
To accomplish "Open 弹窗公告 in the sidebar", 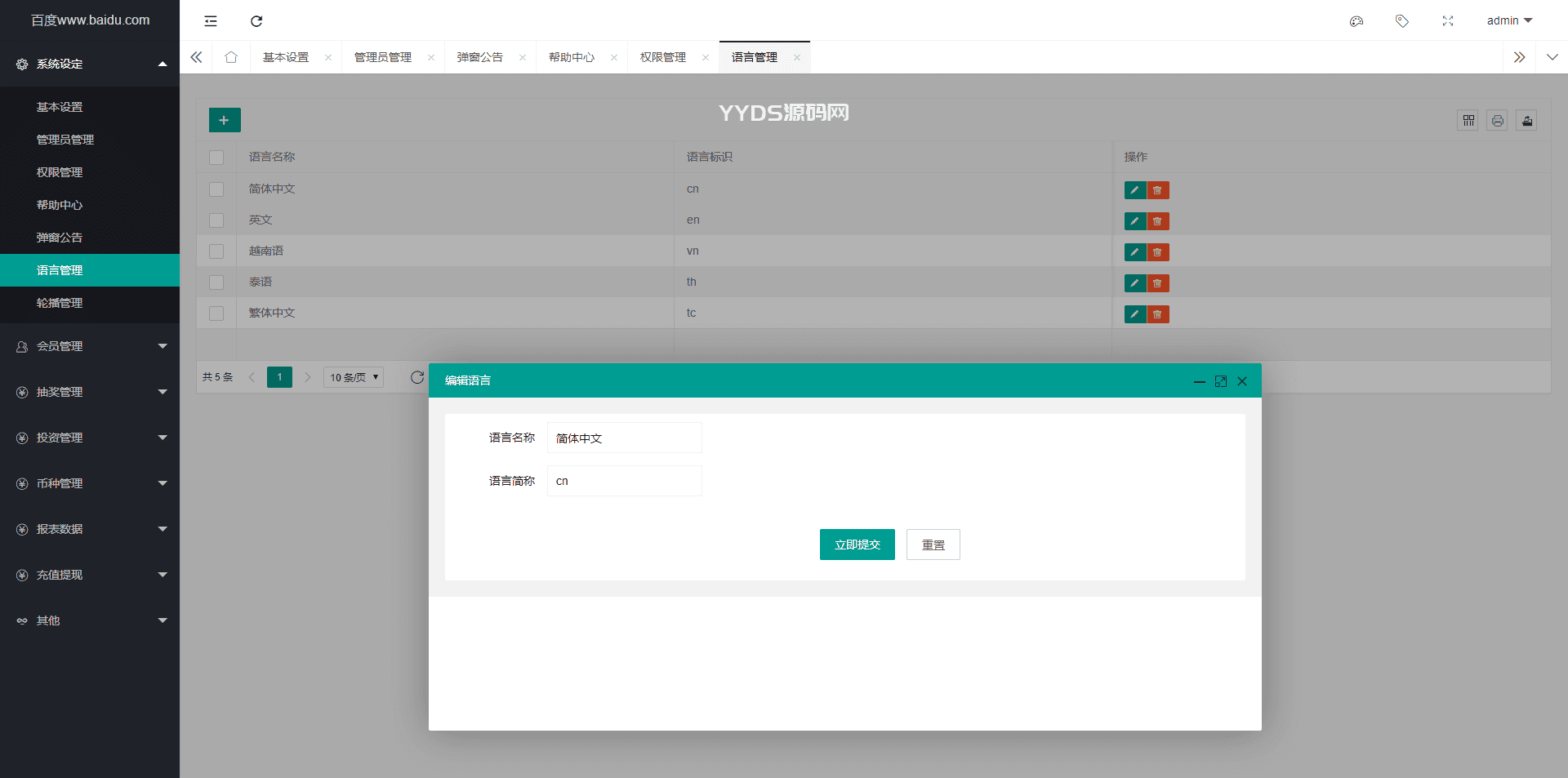I will click(x=90, y=238).
